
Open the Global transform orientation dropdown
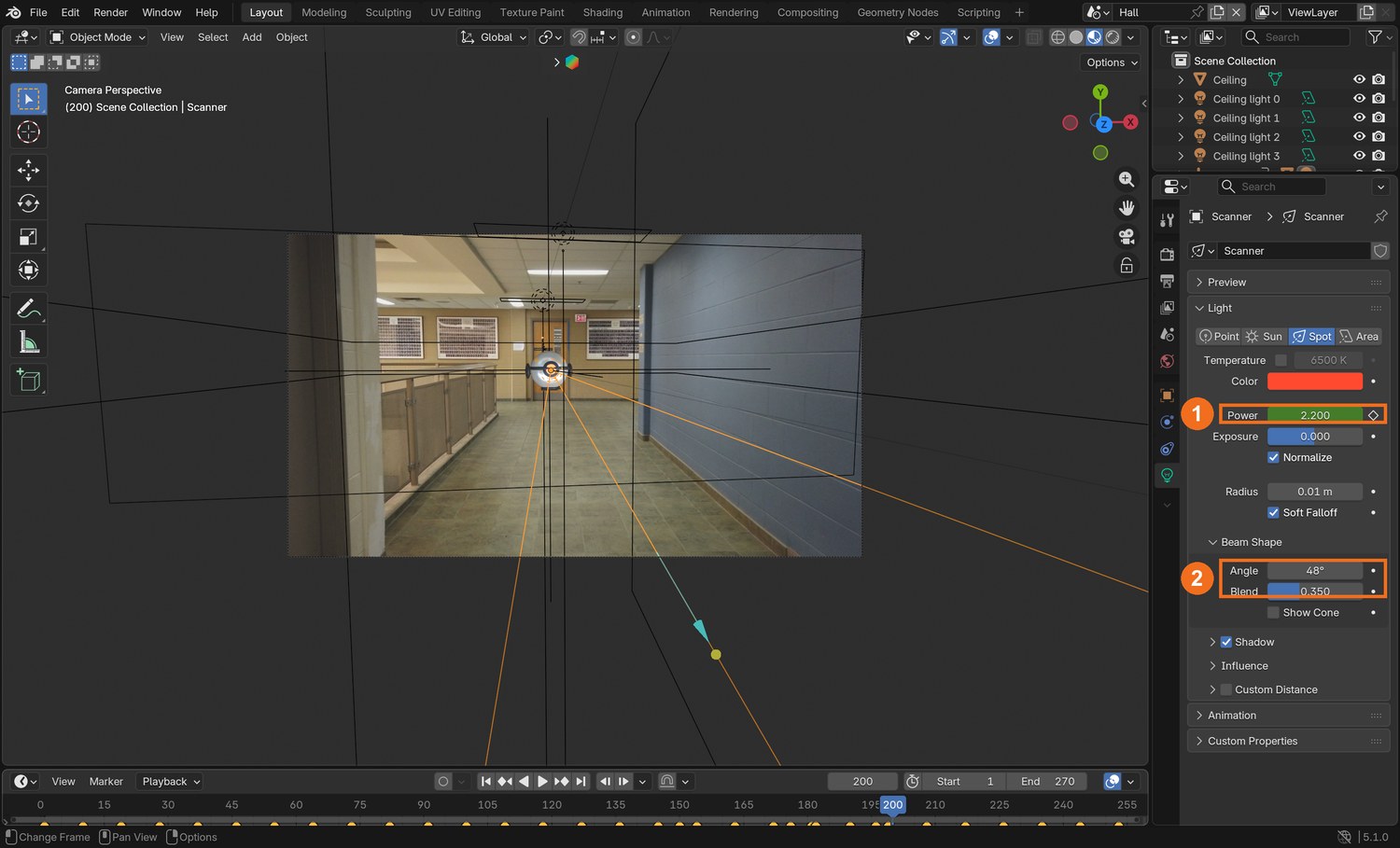(x=494, y=37)
